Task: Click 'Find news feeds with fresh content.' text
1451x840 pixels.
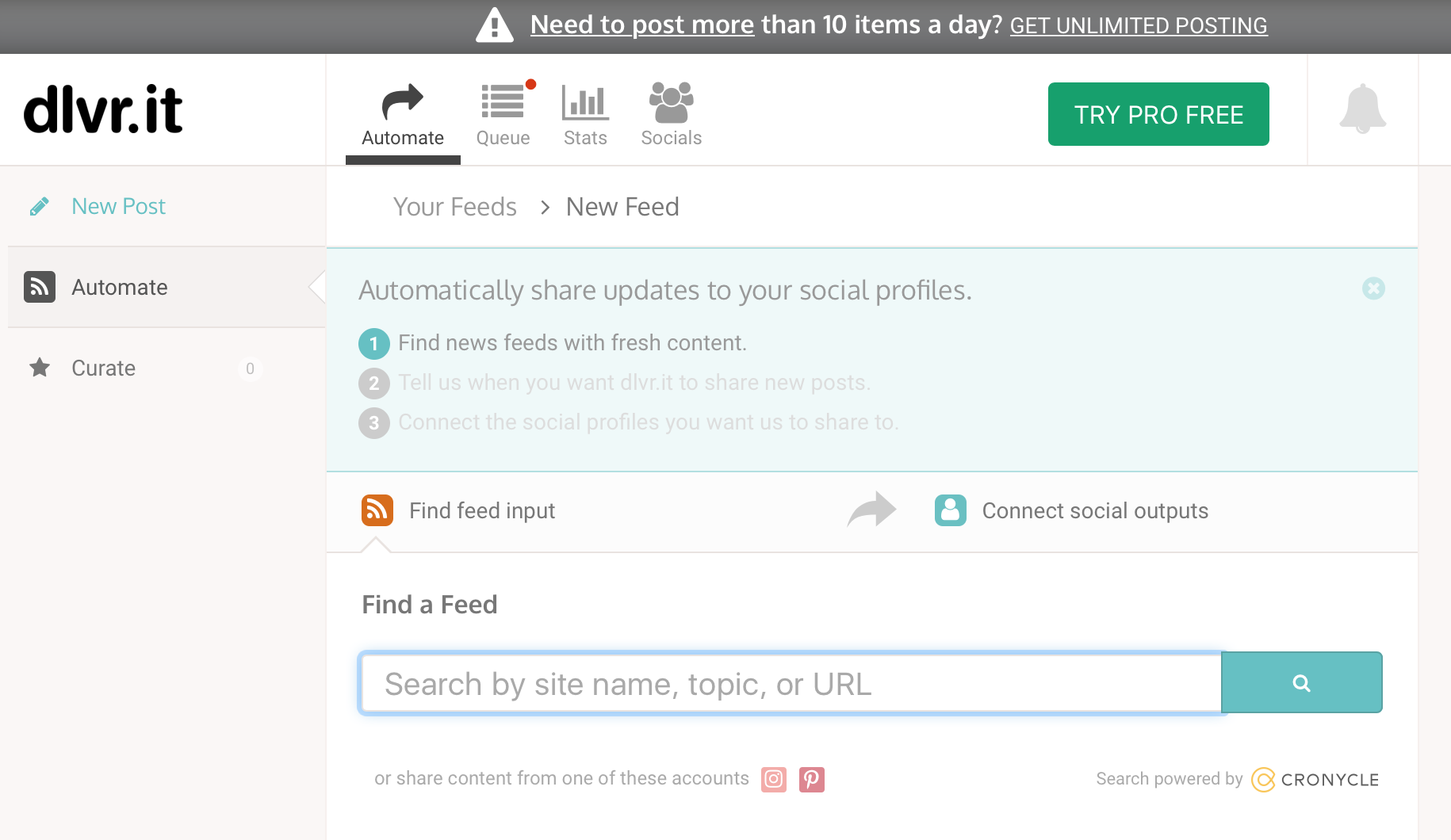Action: (x=572, y=342)
